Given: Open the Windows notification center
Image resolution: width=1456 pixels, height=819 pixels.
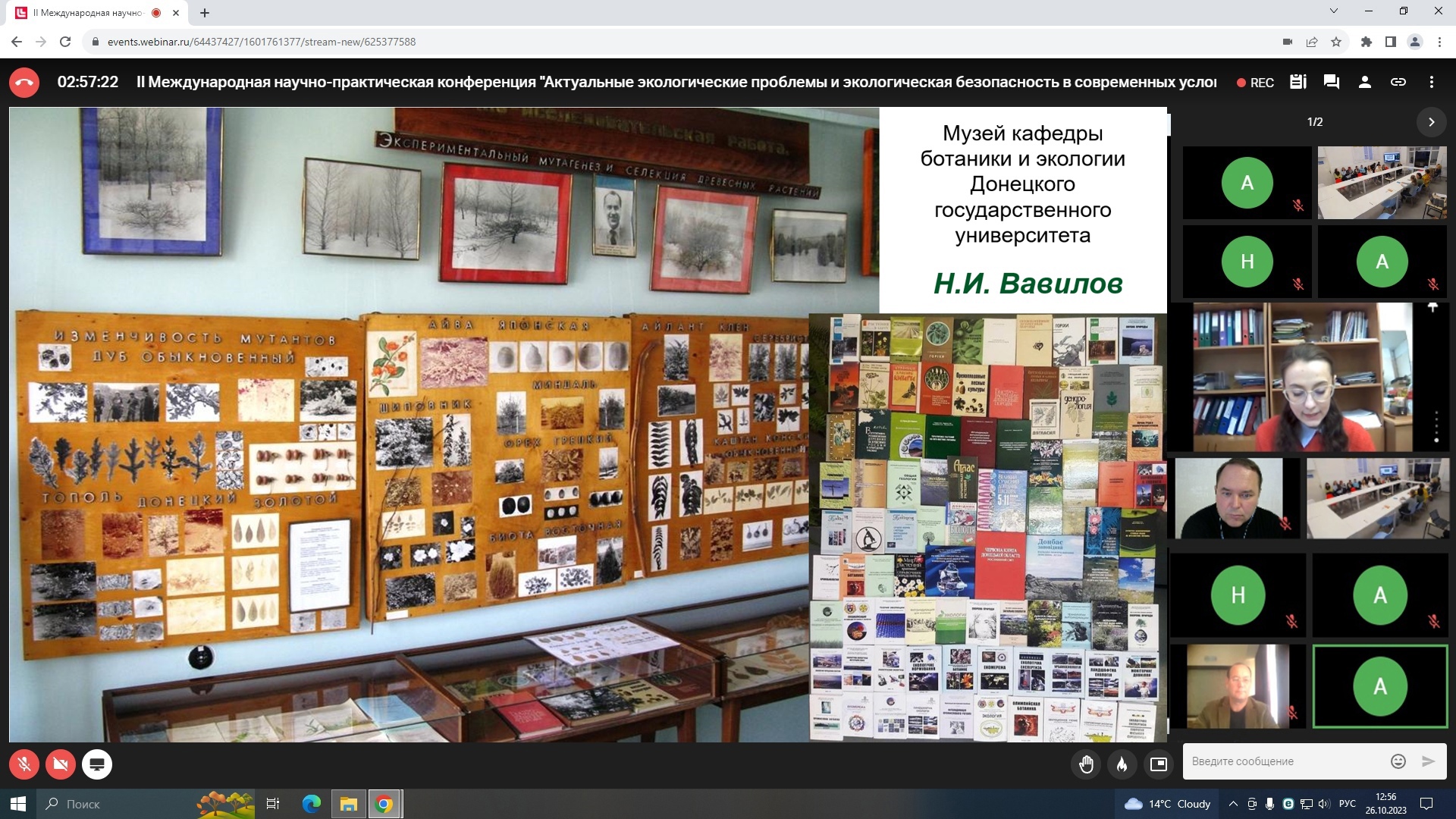Looking at the screenshot, I should pyautogui.click(x=1426, y=804).
